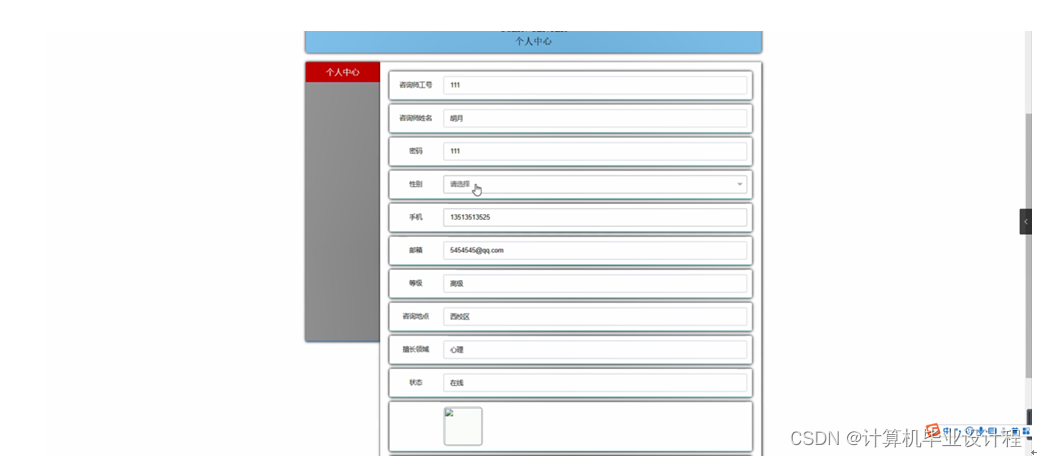Expand the dark side panel arrow tab
The height and width of the screenshot is (457, 1037).
click(1025, 222)
